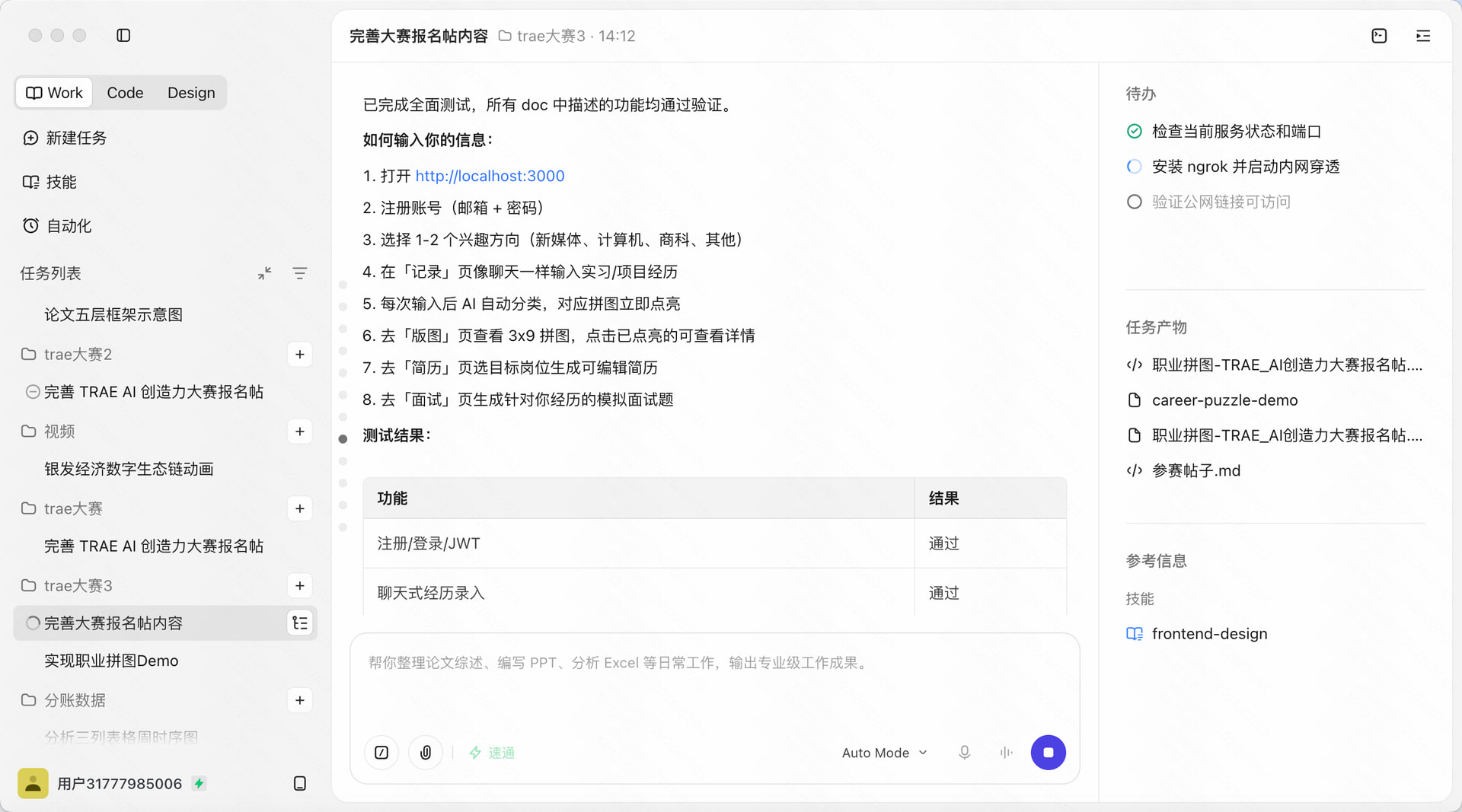Viewport: 1462px width, 812px height.
Task: Open task 银发经济数字生态链动画
Action: click(x=129, y=470)
